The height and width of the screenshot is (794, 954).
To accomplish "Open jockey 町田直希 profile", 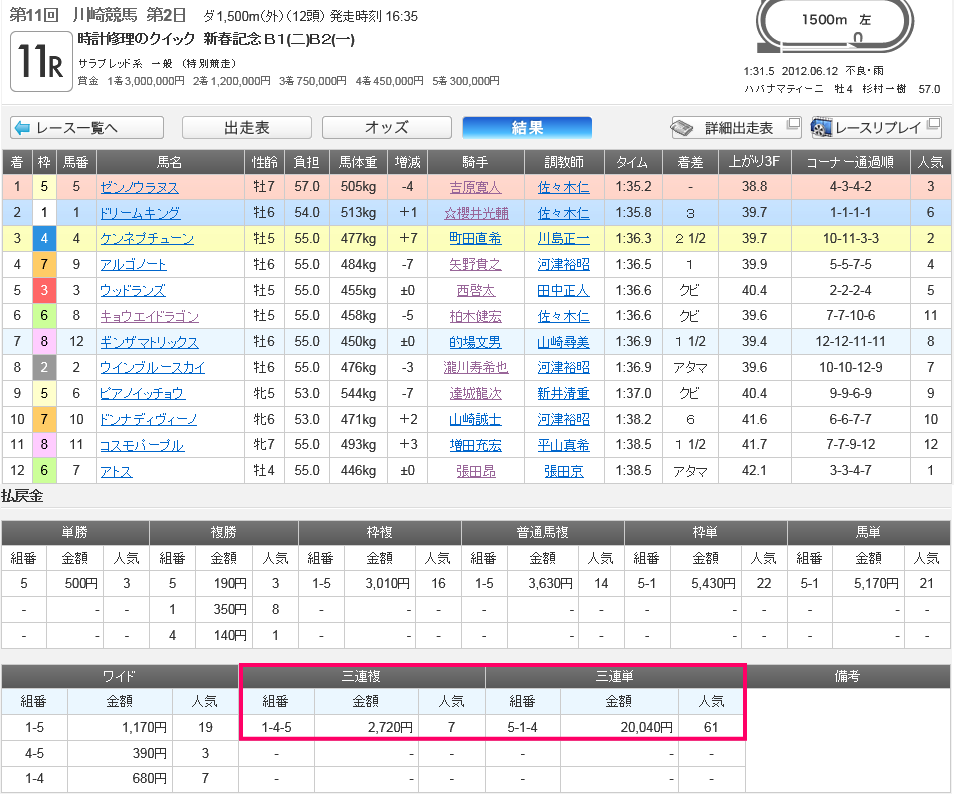I will [475, 239].
